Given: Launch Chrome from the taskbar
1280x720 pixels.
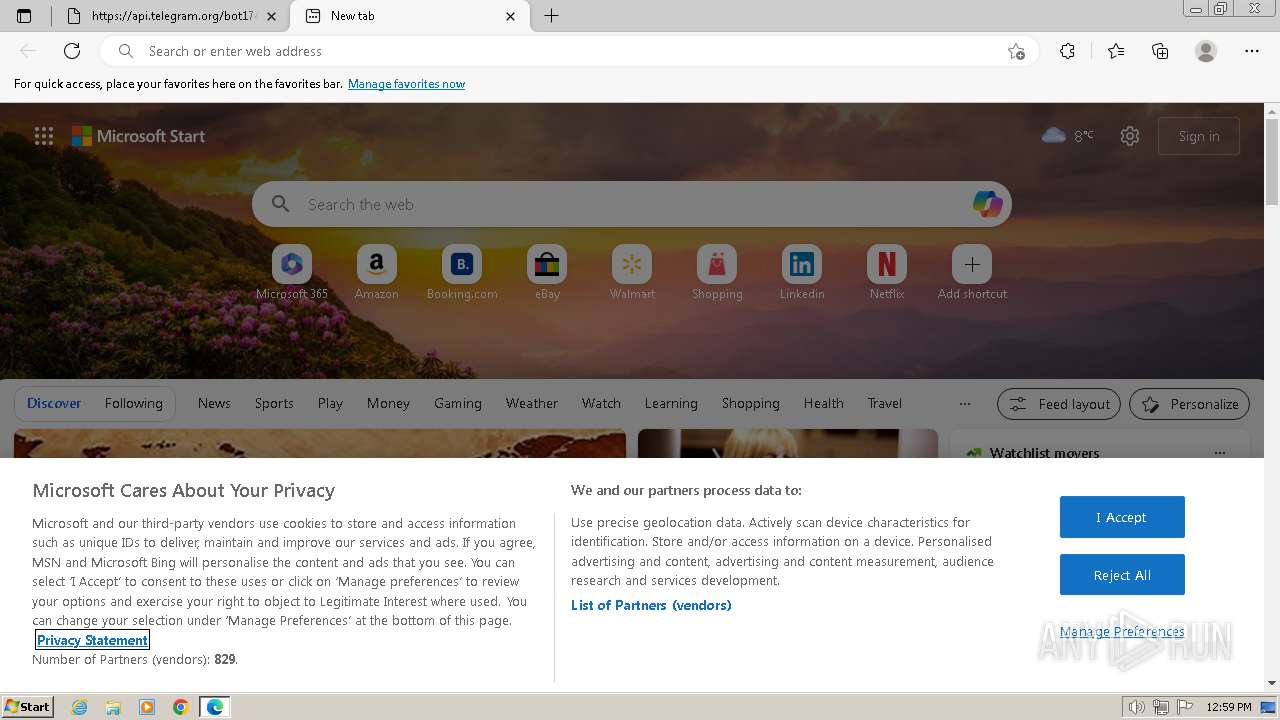Looking at the screenshot, I should pyautogui.click(x=181, y=707).
